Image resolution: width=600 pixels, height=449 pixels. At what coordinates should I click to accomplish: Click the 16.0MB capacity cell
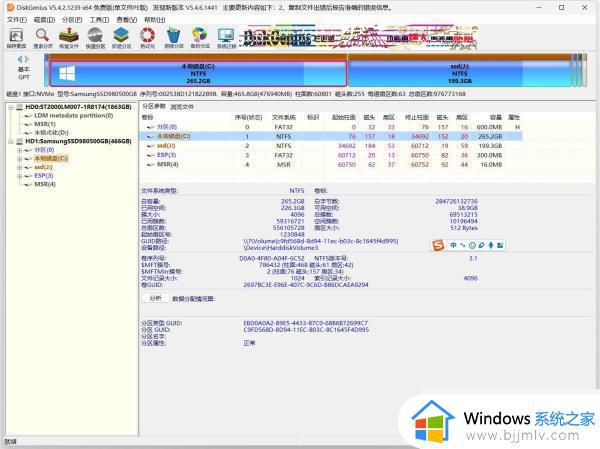coord(491,165)
